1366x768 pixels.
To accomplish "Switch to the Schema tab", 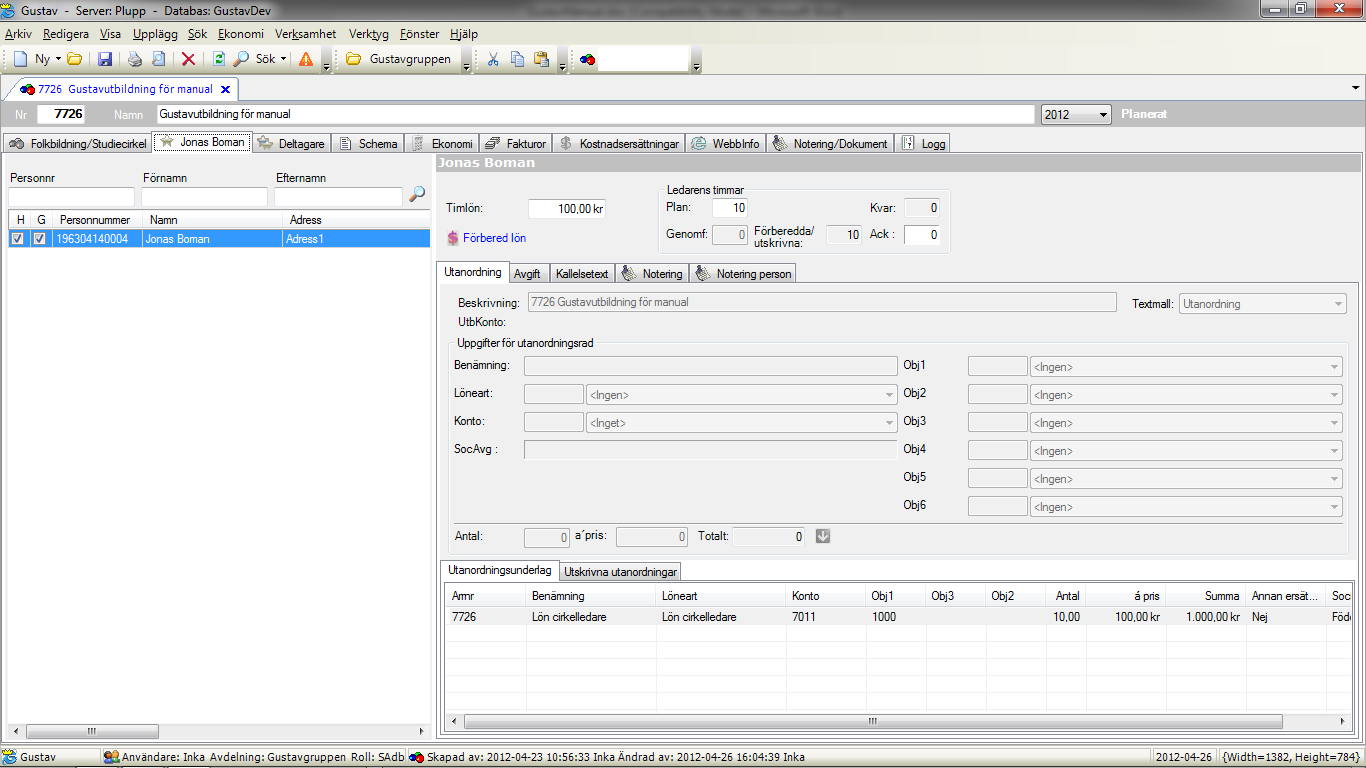I will 368,144.
